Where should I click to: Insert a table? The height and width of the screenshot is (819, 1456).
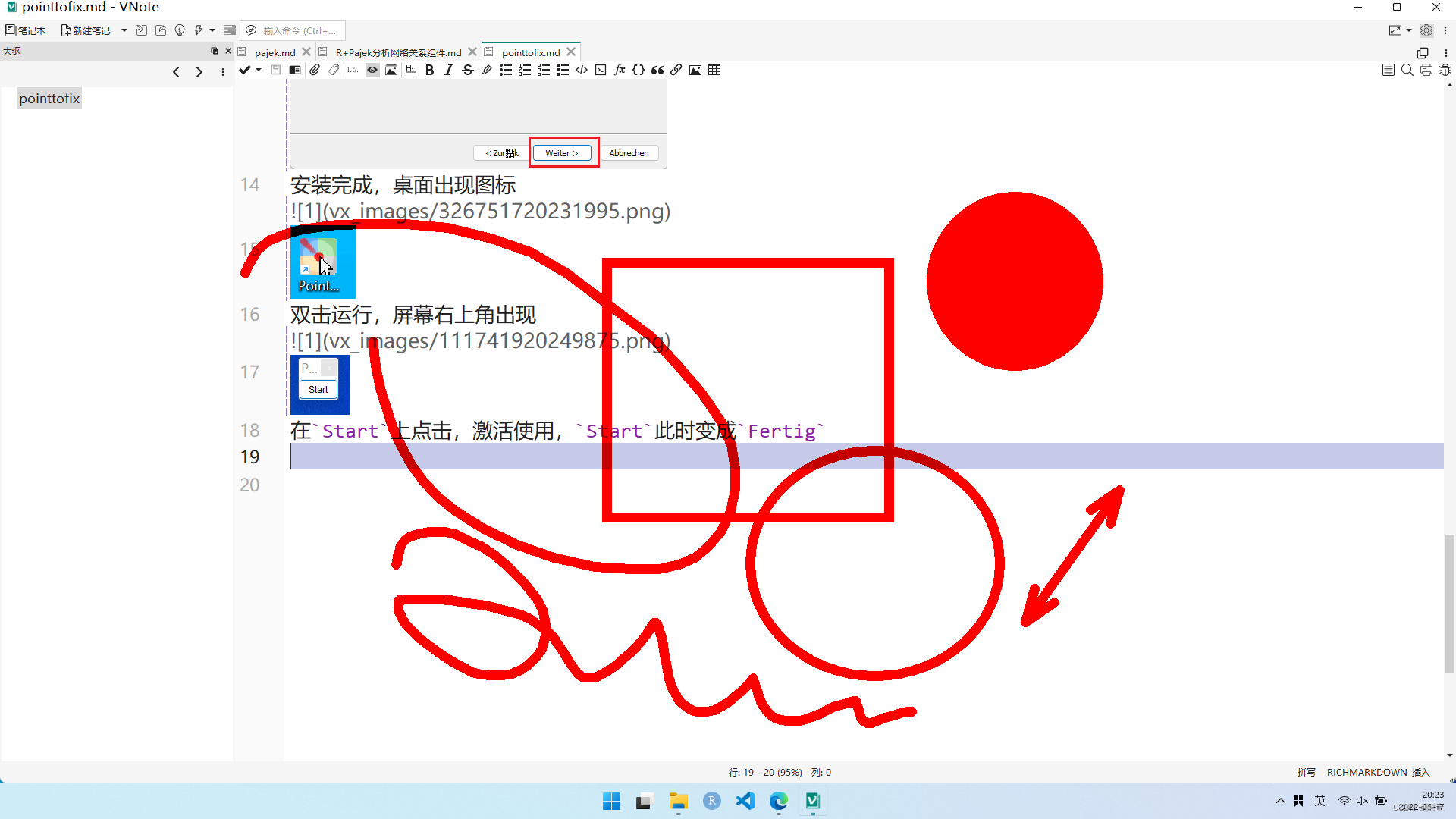click(x=714, y=70)
